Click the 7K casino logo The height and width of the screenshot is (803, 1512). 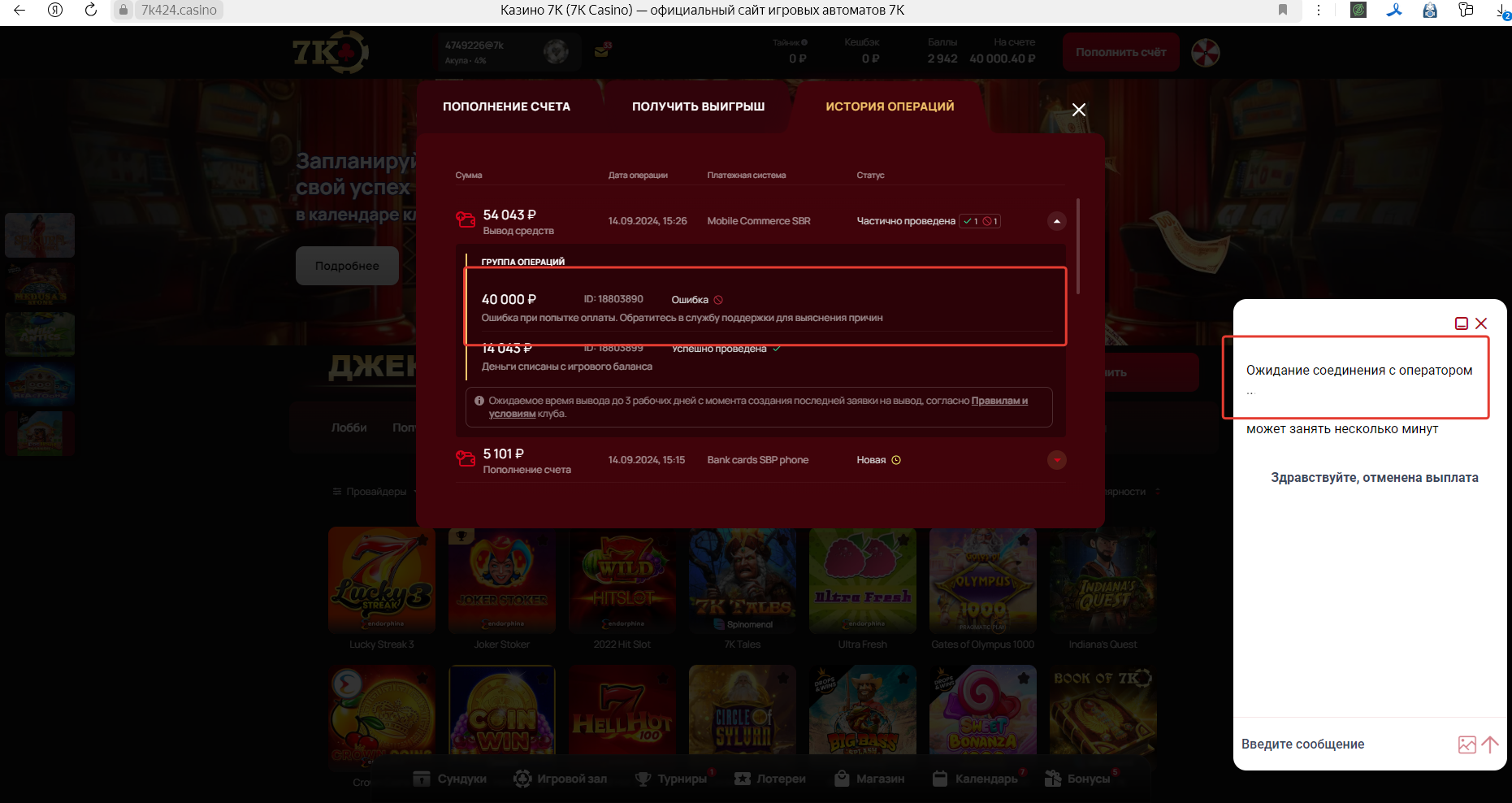coord(331,53)
